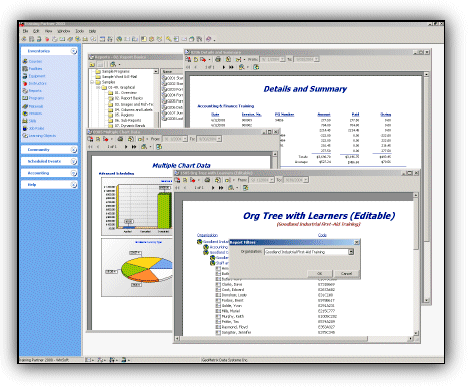Viewport: 469px width, 387px height.
Task: Click Cancel in Report Filters dialog
Action: point(346,273)
